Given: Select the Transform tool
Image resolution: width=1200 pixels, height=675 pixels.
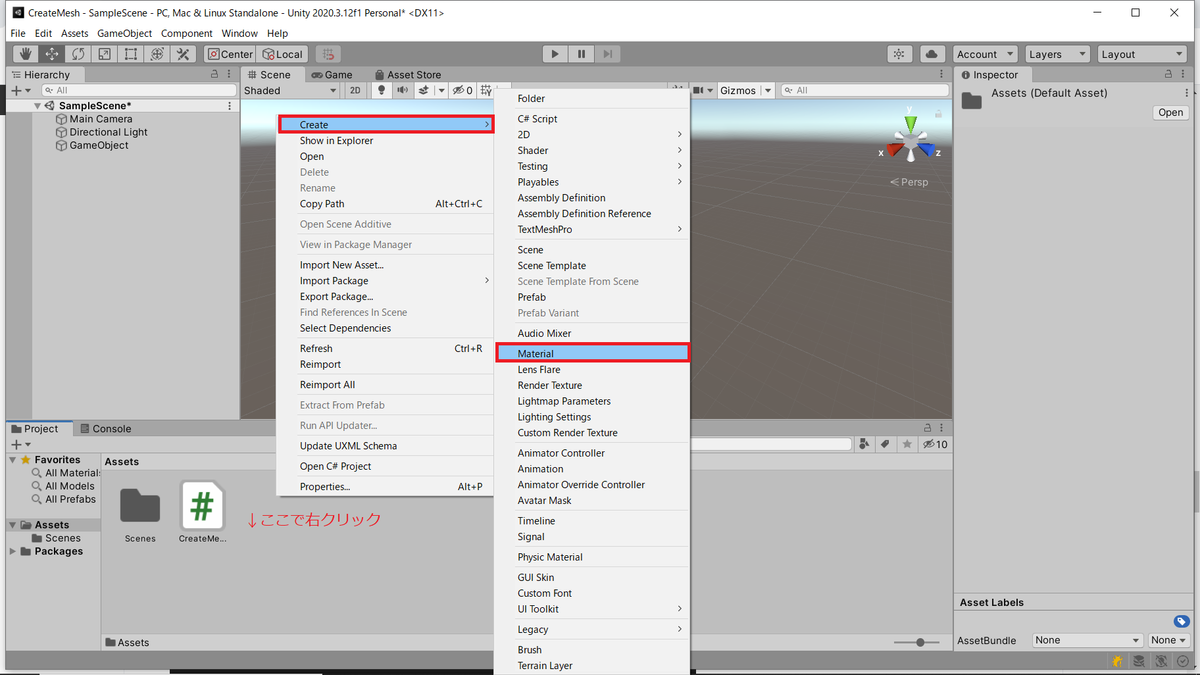Looking at the screenshot, I should pyautogui.click(x=157, y=54).
